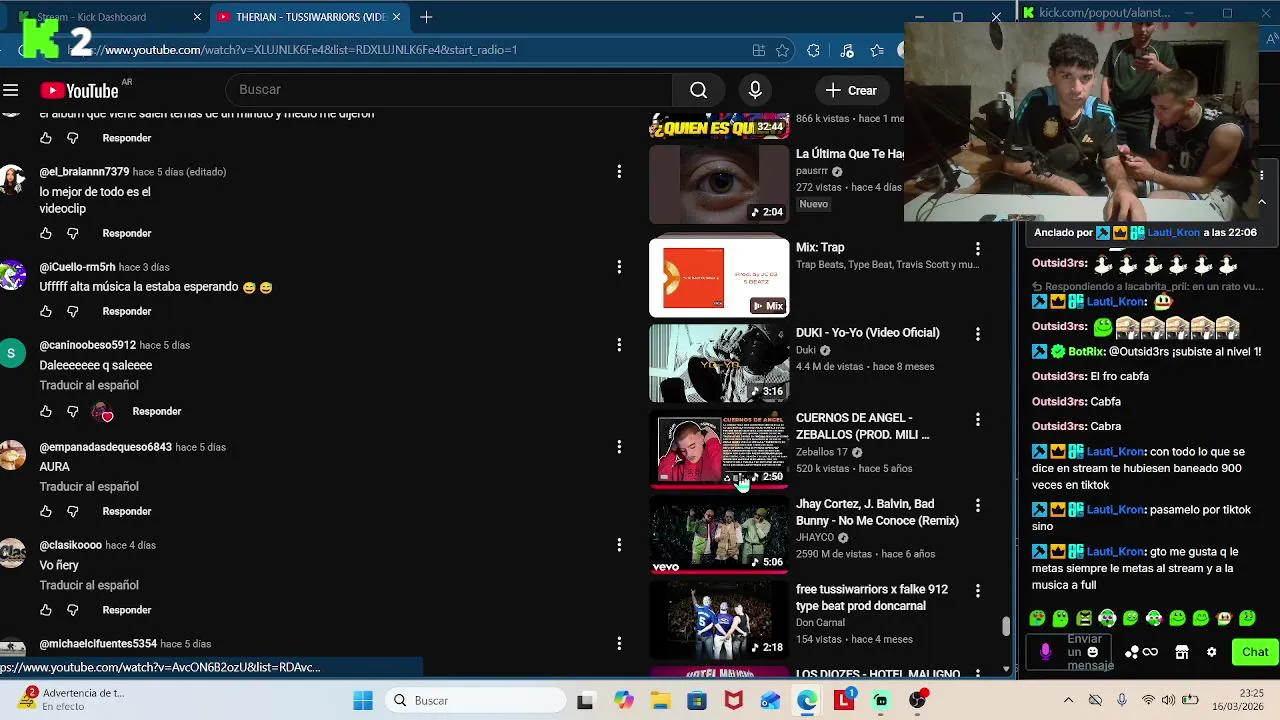1280x720 pixels.
Task: Open the Windows Start menu
Action: tap(363, 700)
